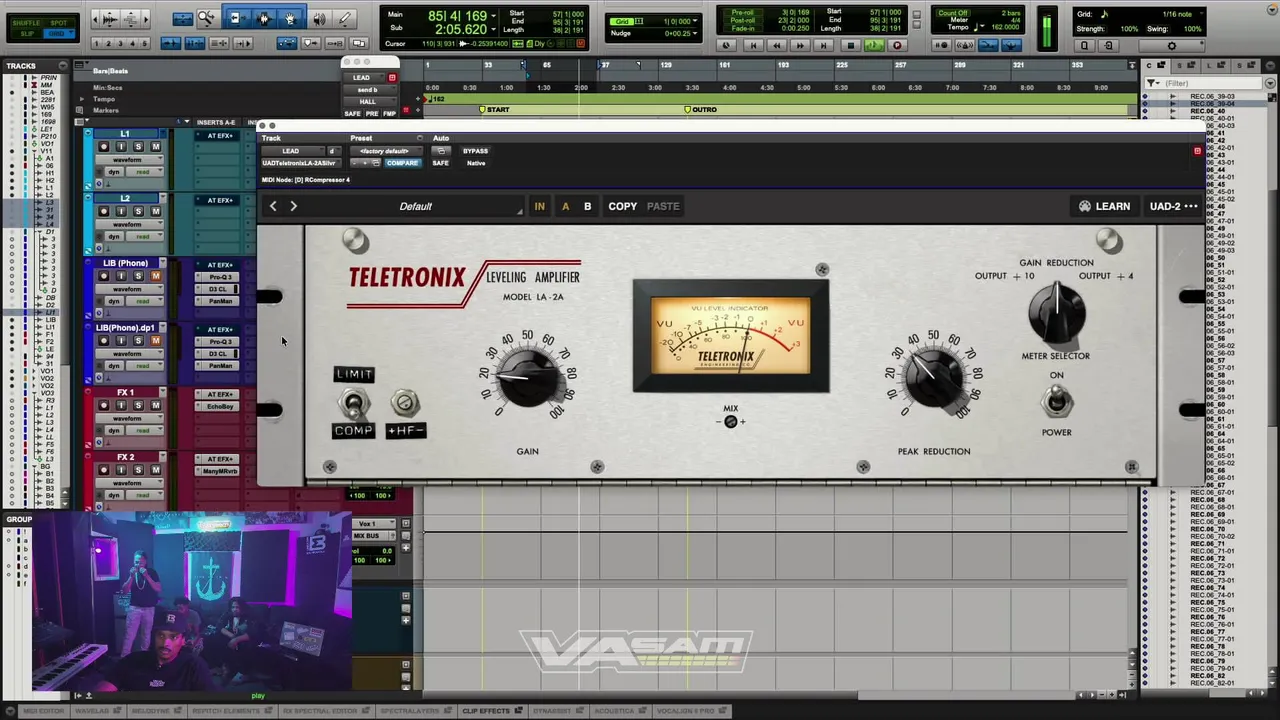This screenshot has width=1280, height=720.
Task: Click the Pro-Q 3 insert on LIB (Phone)
Action: click(x=220, y=277)
